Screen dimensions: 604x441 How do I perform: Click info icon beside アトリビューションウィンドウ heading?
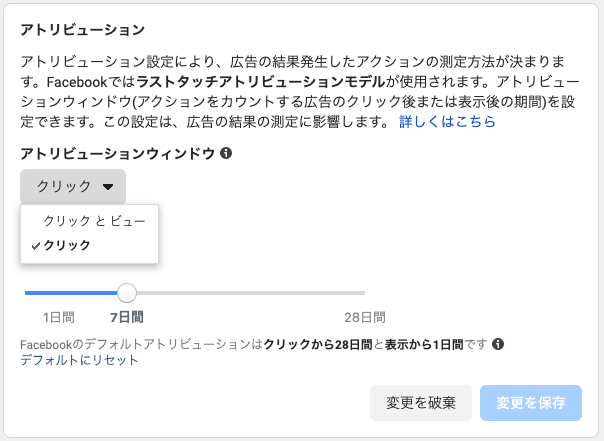tap(226, 154)
